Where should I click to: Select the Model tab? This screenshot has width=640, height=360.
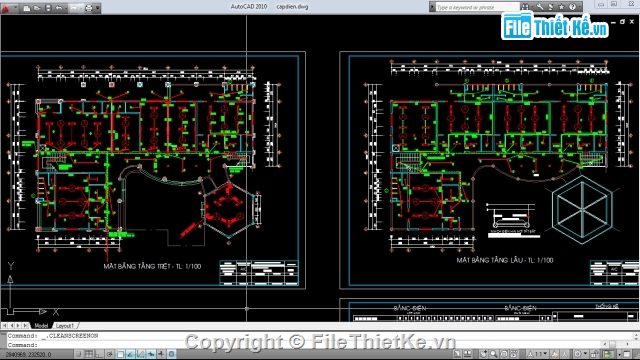(41, 325)
